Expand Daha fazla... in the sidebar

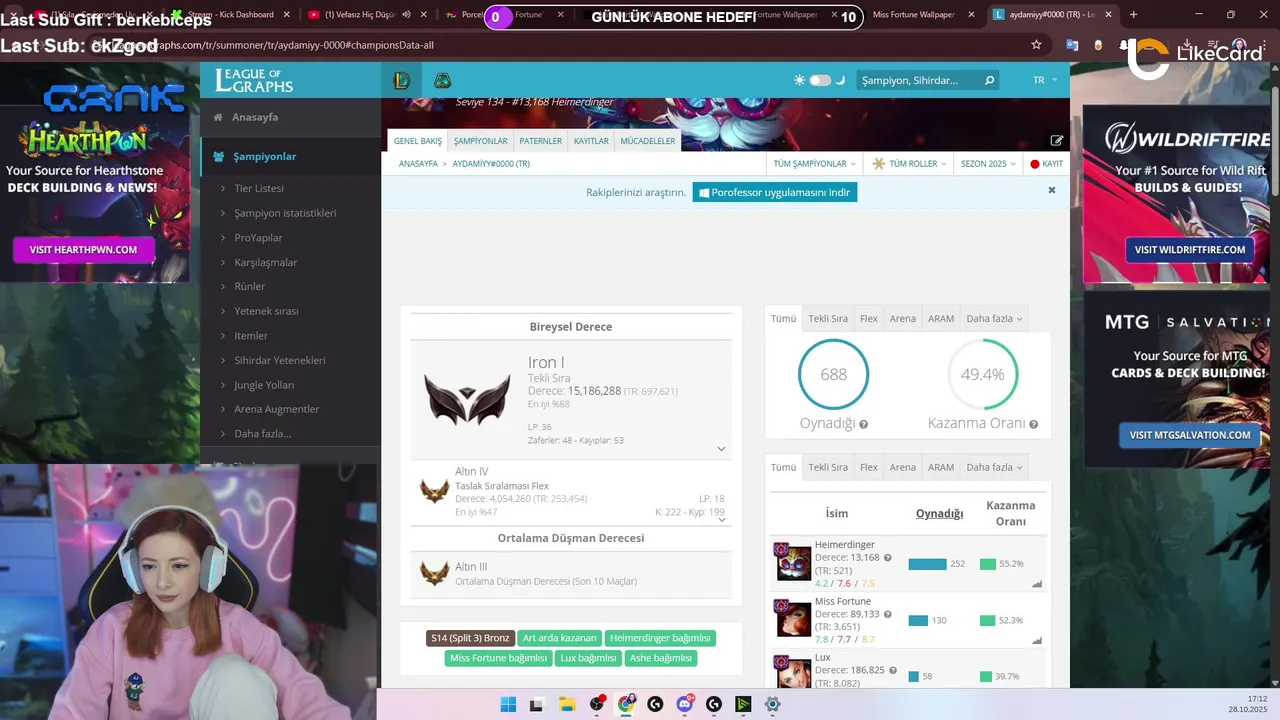click(262, 434)
